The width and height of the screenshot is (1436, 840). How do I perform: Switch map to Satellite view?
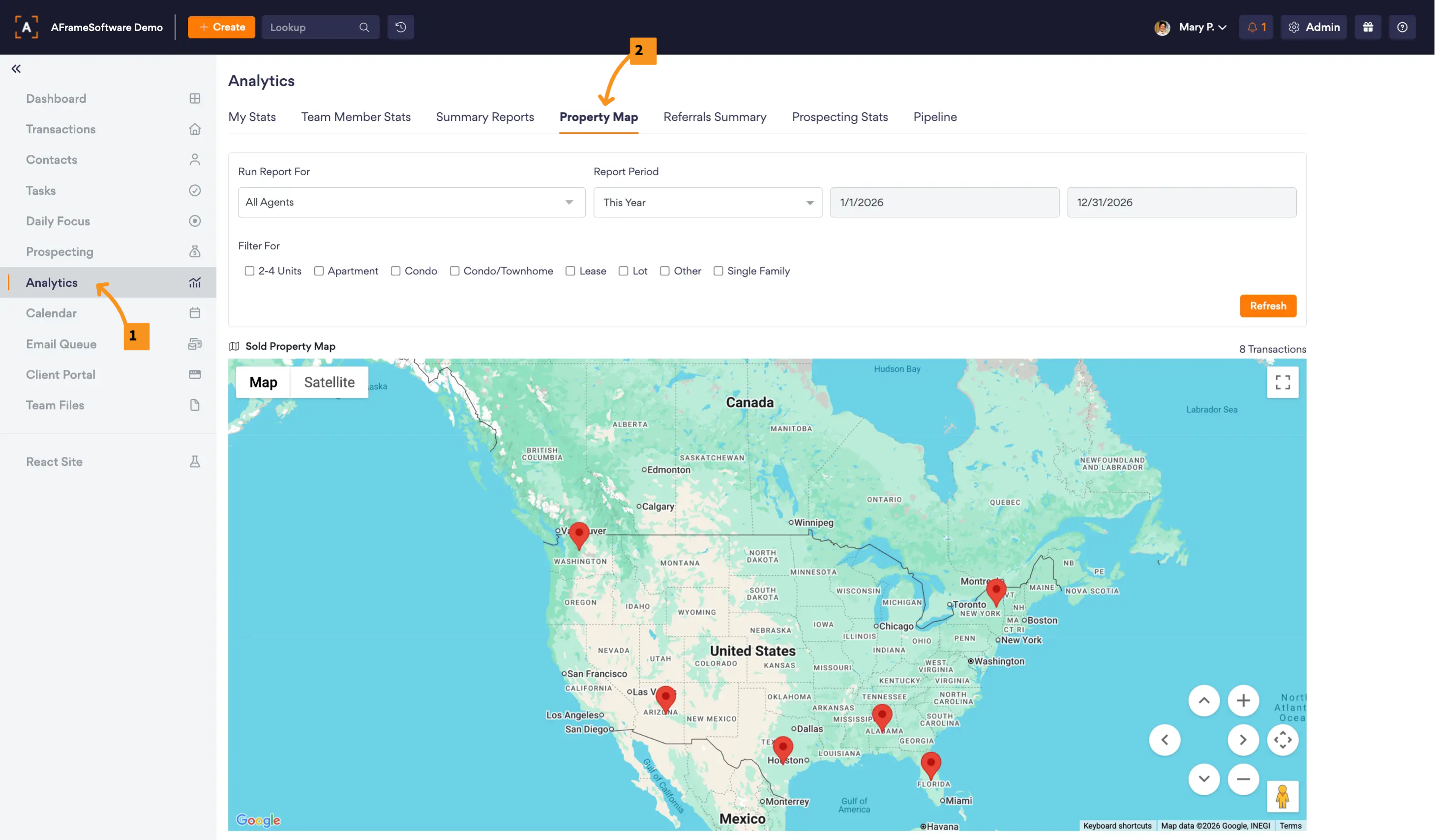click(x=329, y=382)
